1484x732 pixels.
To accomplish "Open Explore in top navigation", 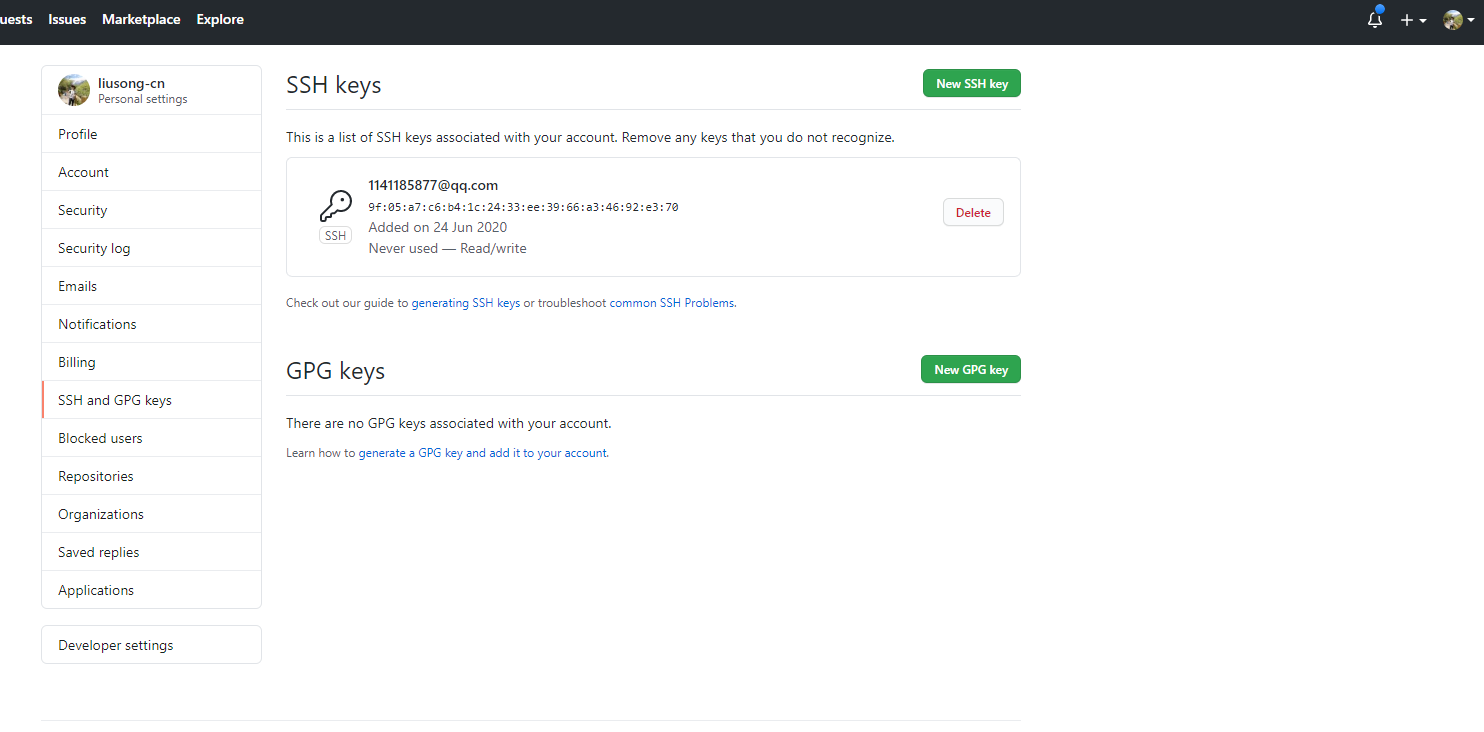I will (220, 19).
